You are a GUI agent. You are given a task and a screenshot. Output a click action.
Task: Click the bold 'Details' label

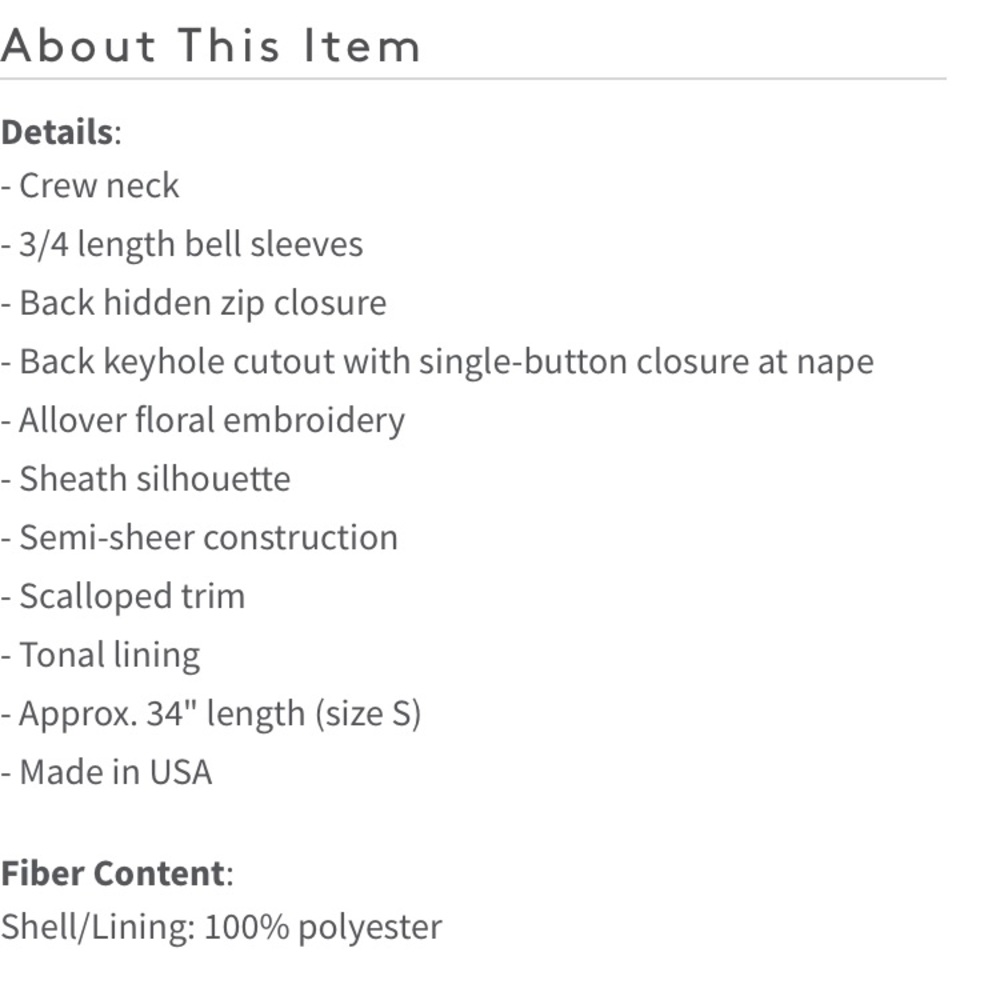(56, 132)
